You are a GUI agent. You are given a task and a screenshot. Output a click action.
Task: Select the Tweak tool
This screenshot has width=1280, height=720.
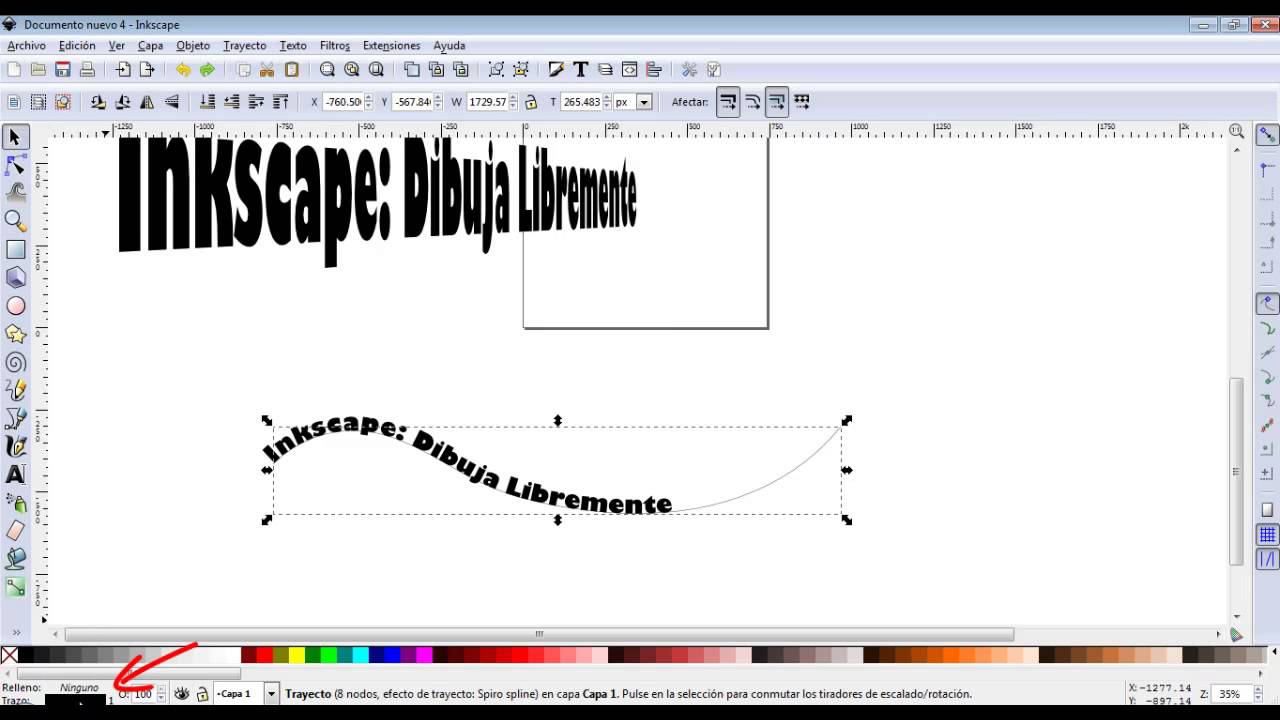(15, 193)
